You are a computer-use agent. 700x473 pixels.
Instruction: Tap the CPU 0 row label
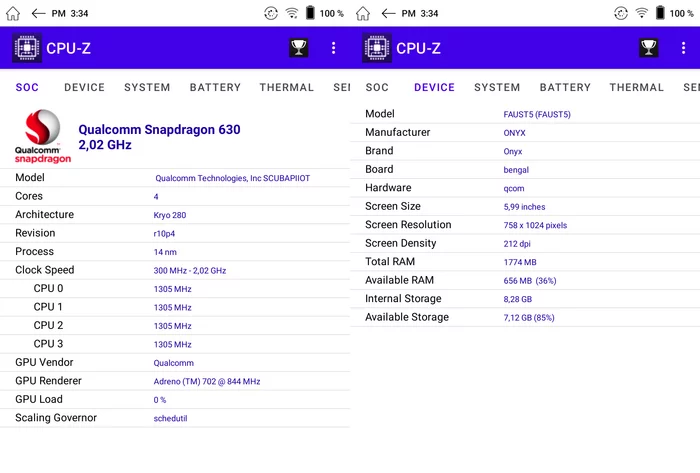tap(48, 288)
